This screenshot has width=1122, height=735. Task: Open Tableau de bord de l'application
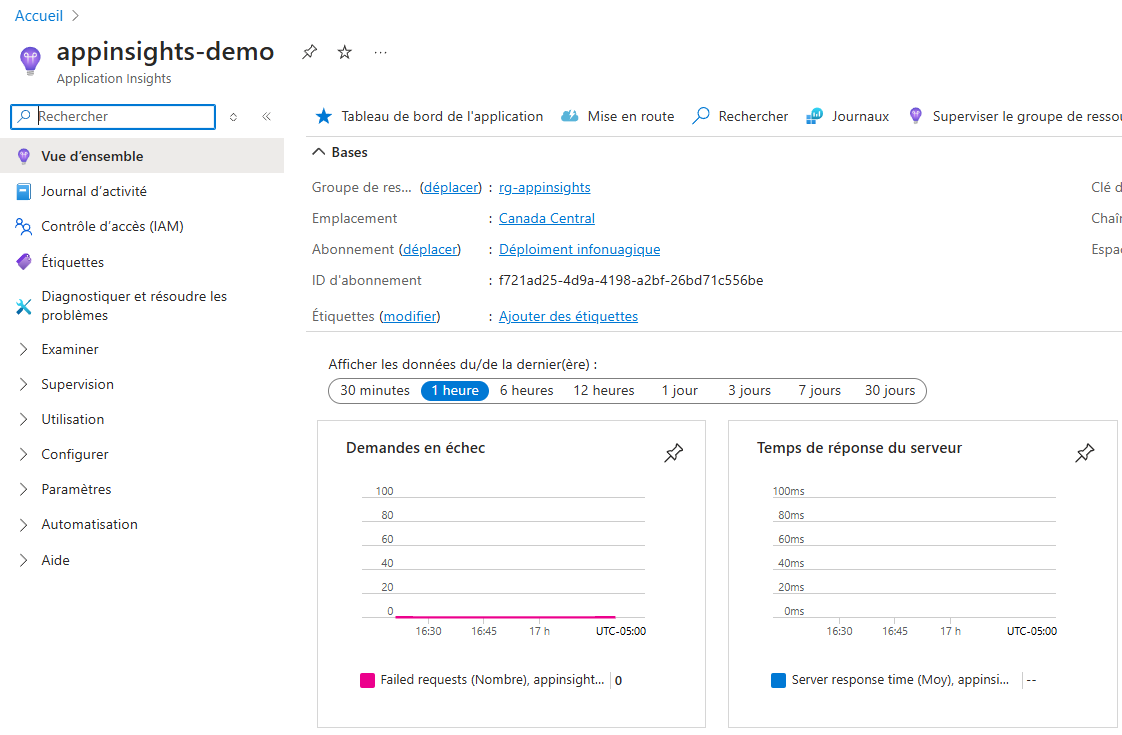[x=429, y=116]
